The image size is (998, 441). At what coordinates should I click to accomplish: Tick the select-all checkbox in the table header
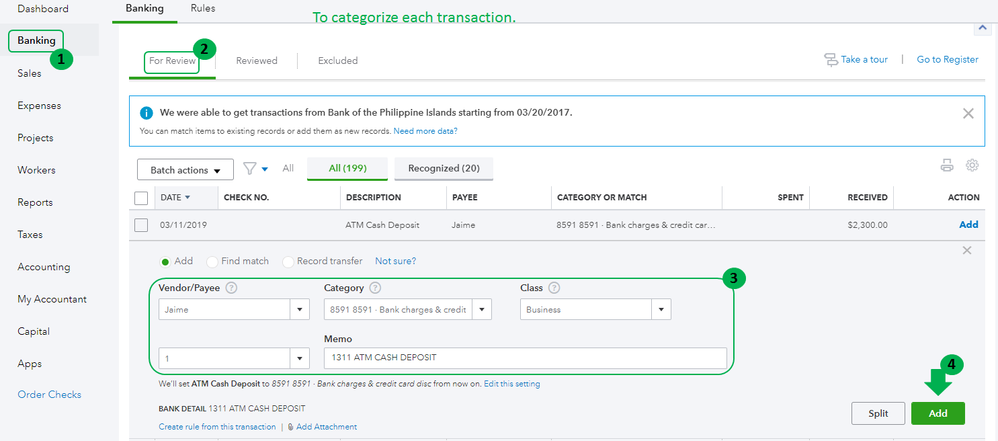click(x=141, y=197)
